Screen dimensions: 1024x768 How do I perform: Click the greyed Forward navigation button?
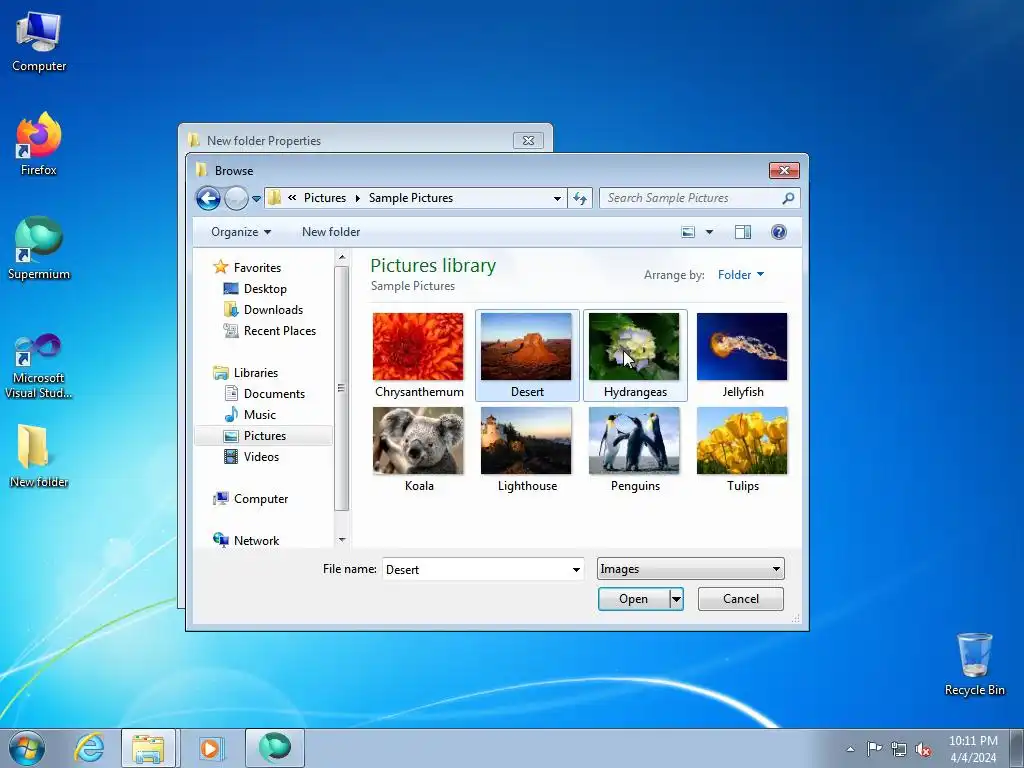pyautogui.click(x=236, y=198)
